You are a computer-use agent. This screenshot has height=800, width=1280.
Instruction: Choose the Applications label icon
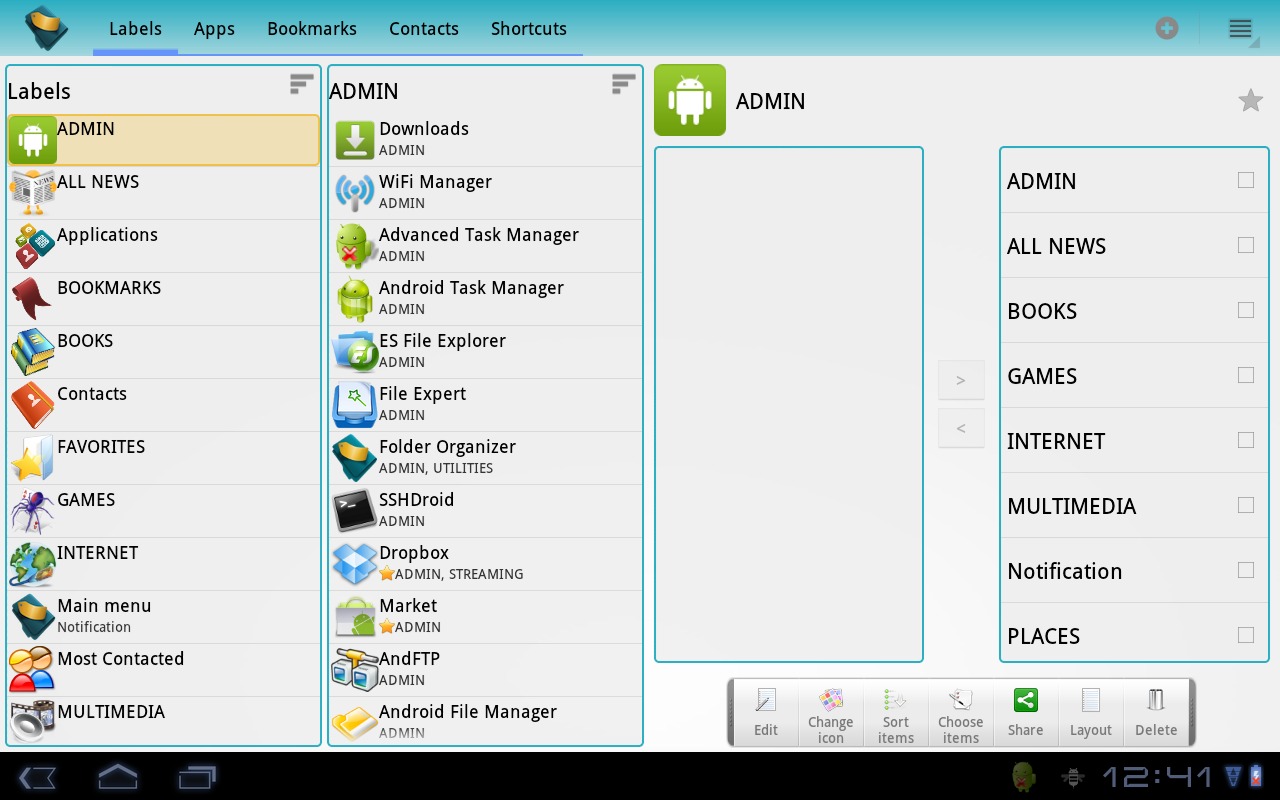click(32, 246)
